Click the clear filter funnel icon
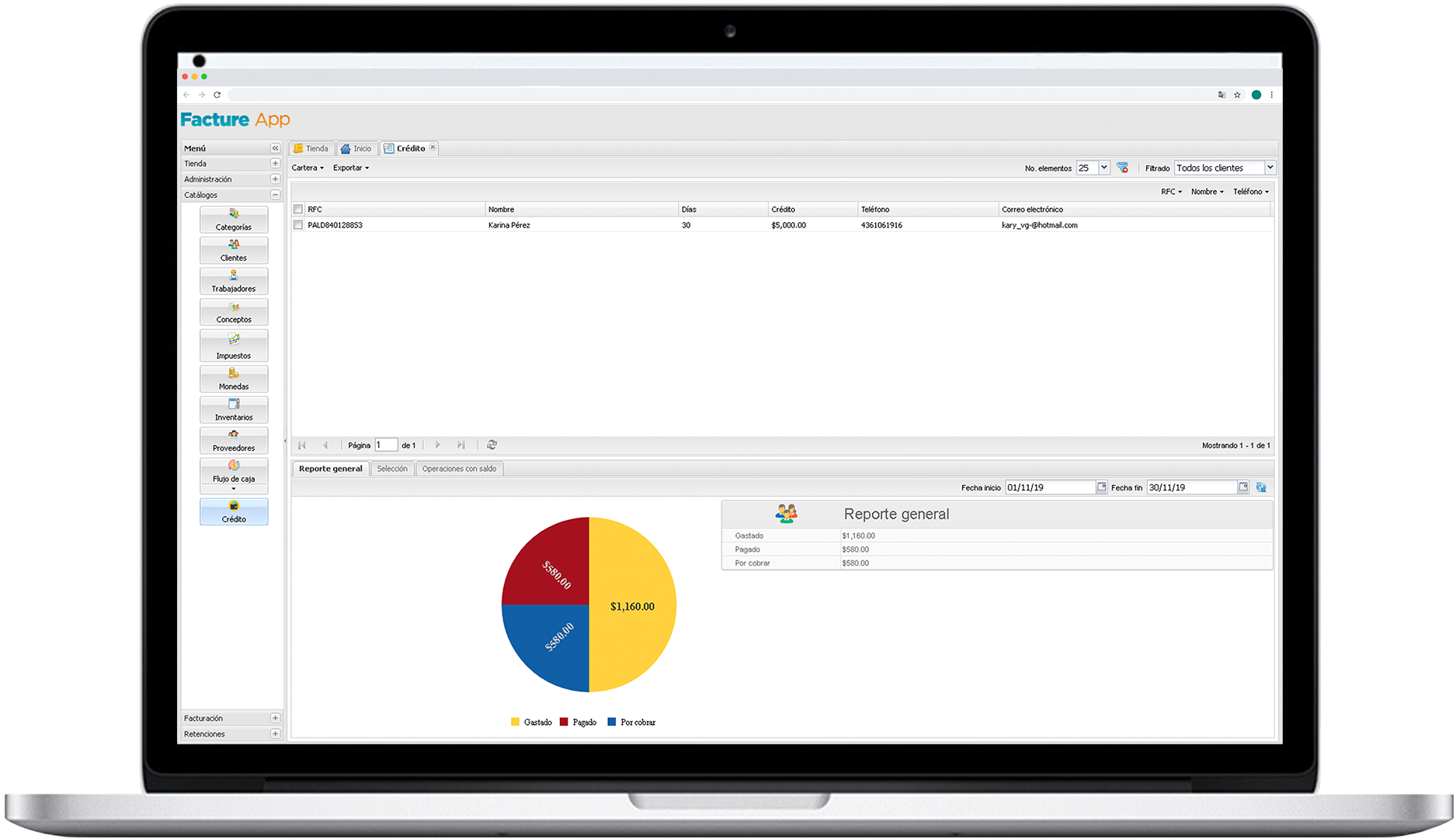This screenshot has width=1456, height=839. point(1122,168)
